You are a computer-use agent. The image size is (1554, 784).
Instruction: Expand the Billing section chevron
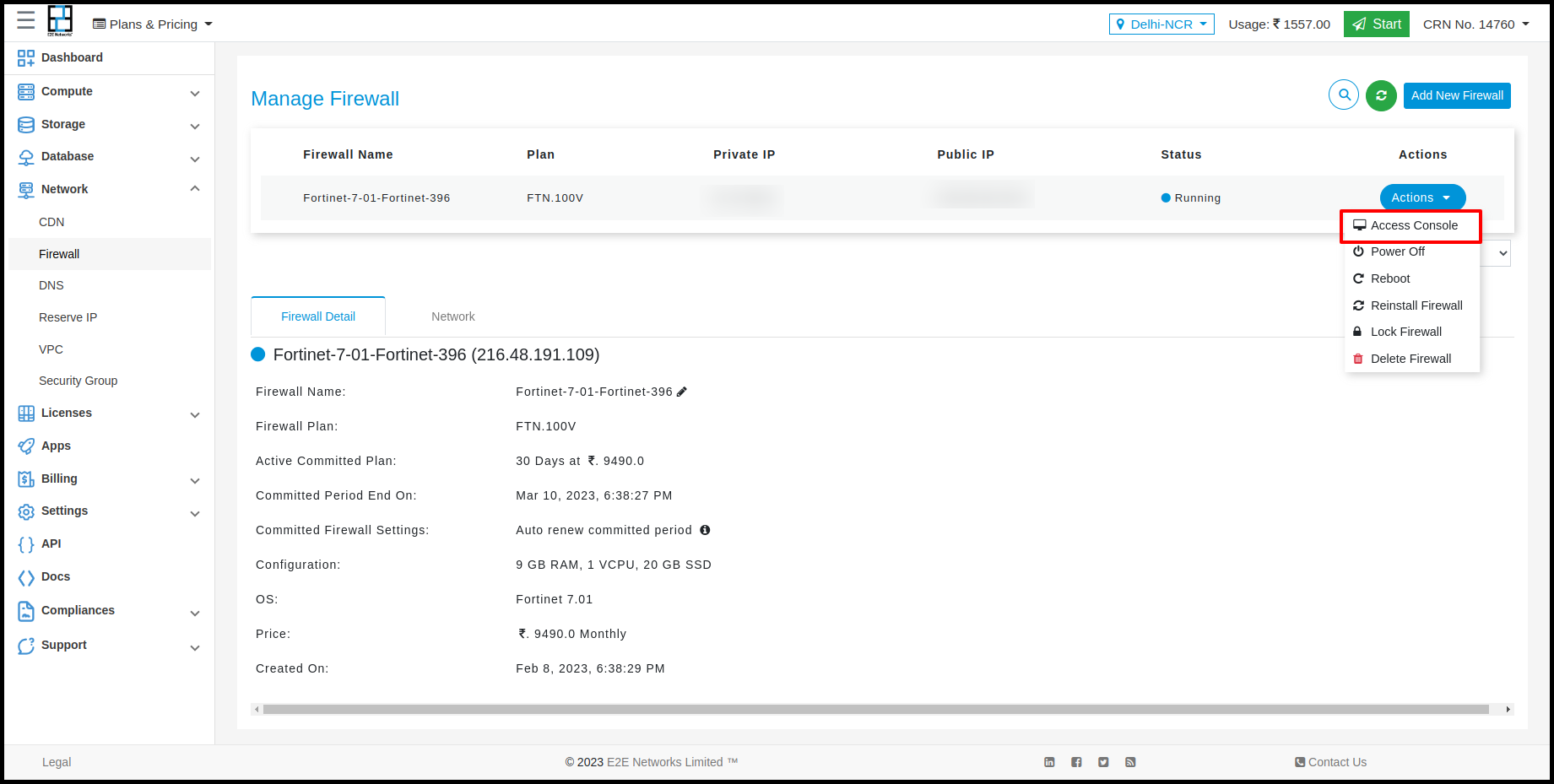195,481
